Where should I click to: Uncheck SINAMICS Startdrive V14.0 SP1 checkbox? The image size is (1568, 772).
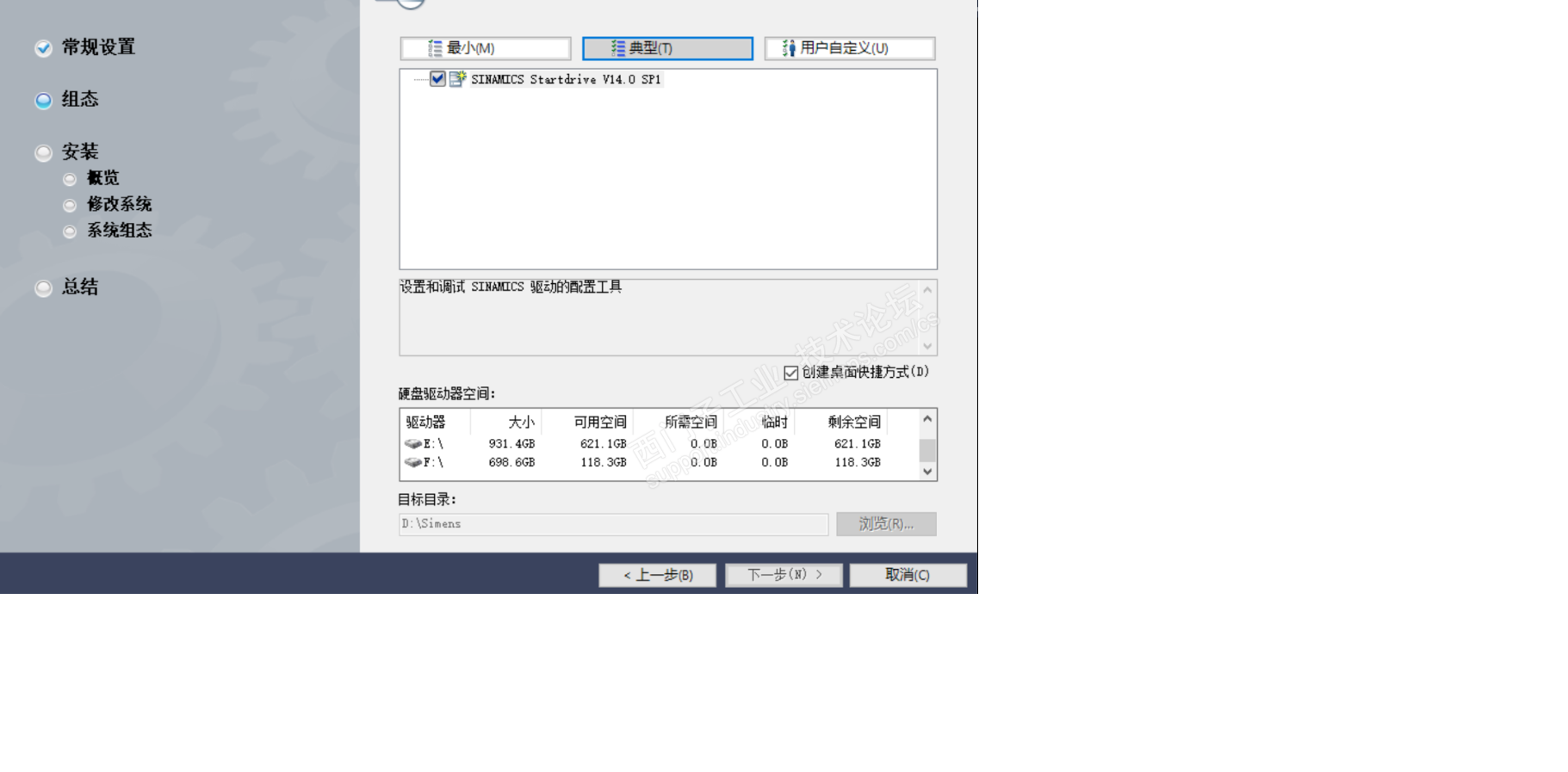[x=437, y=79]
